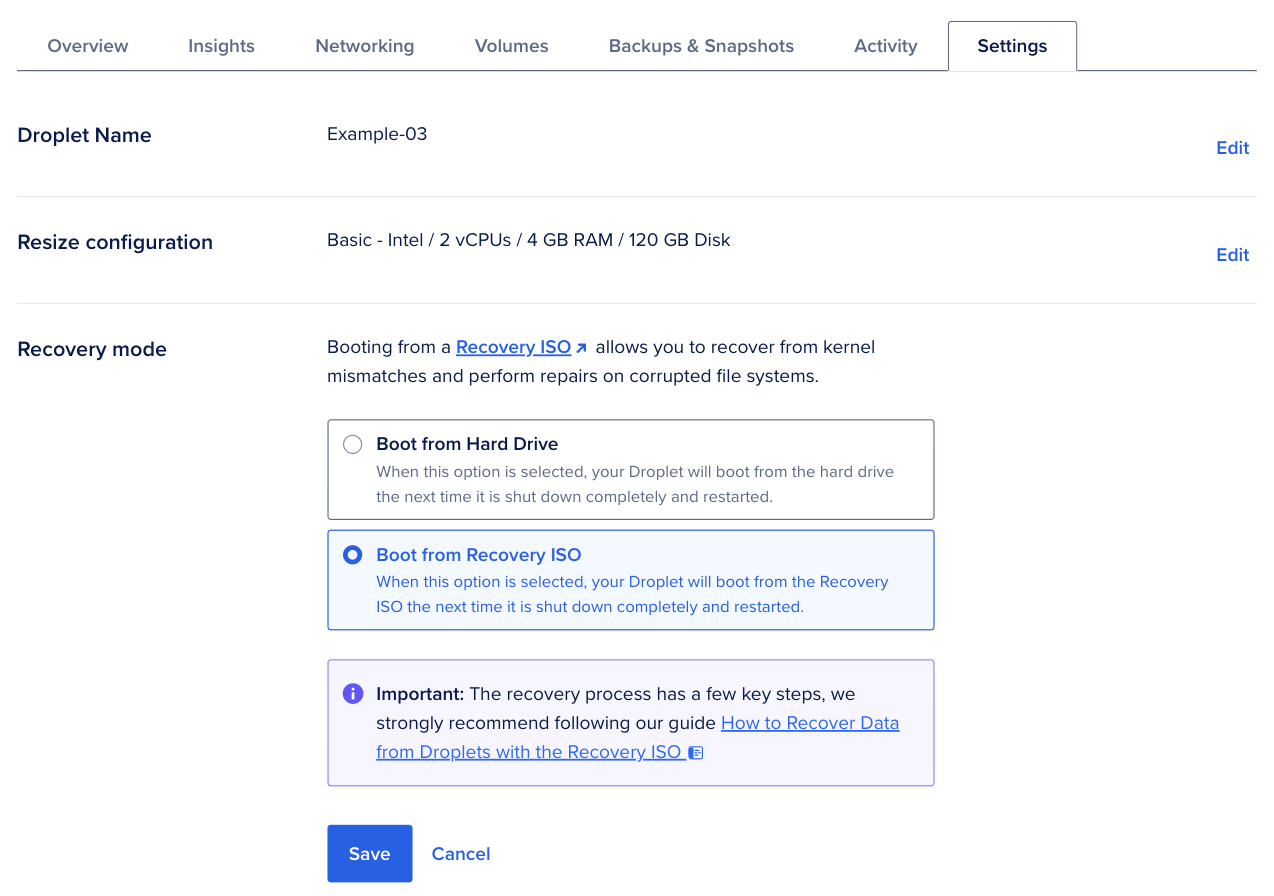1274x896 pixels.
Task: Click the document icon after the guide link
Action: (x=696, y=752)
